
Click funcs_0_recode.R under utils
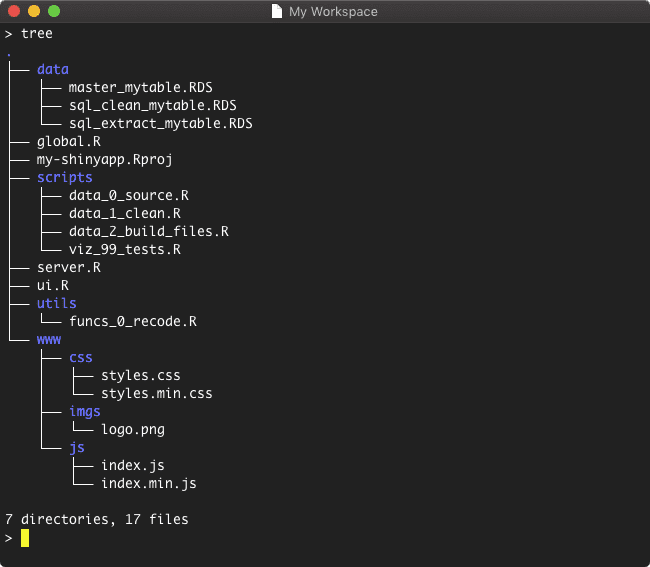coord(132,322)
